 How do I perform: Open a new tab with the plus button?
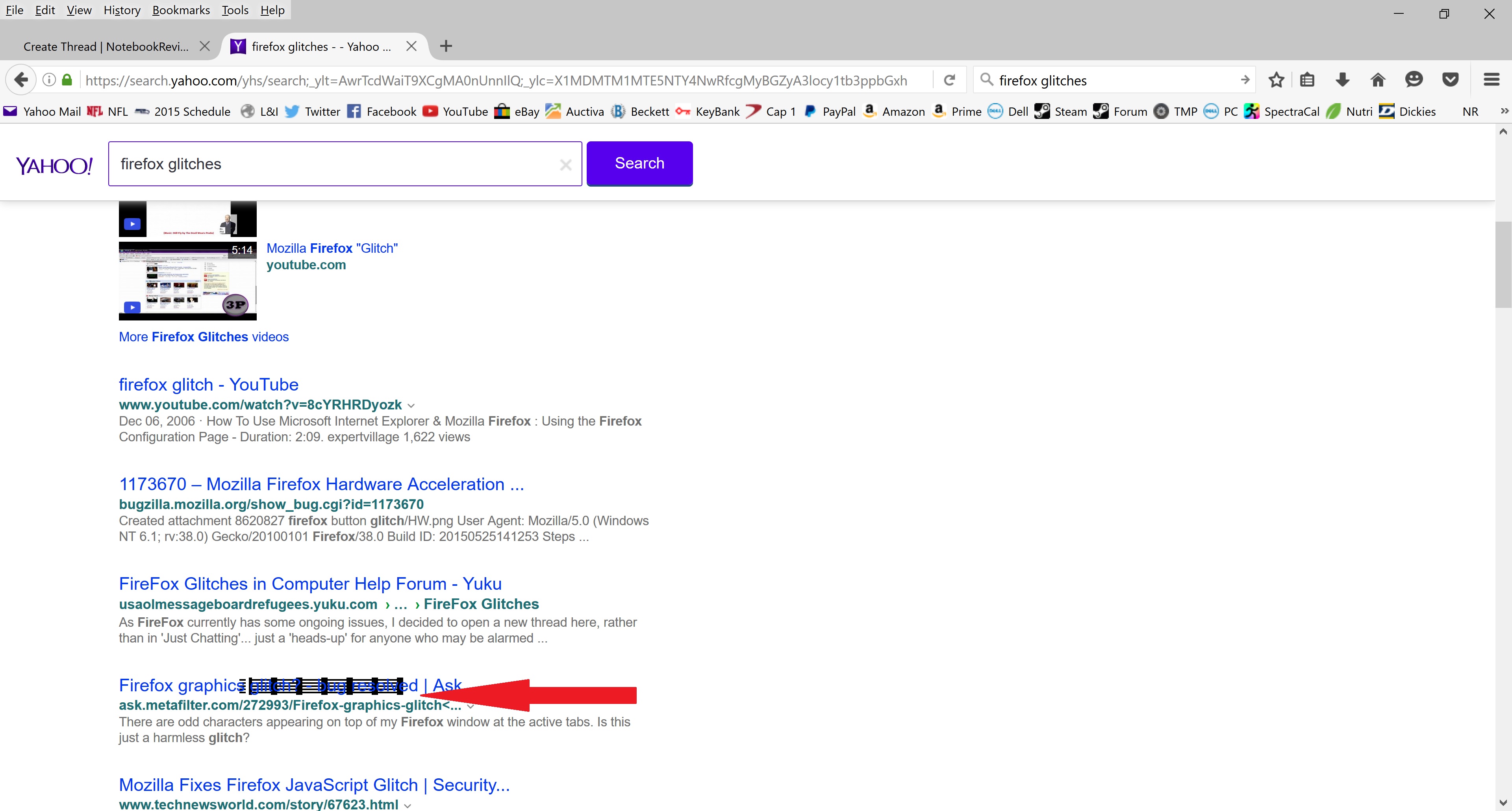coord(446,46)
